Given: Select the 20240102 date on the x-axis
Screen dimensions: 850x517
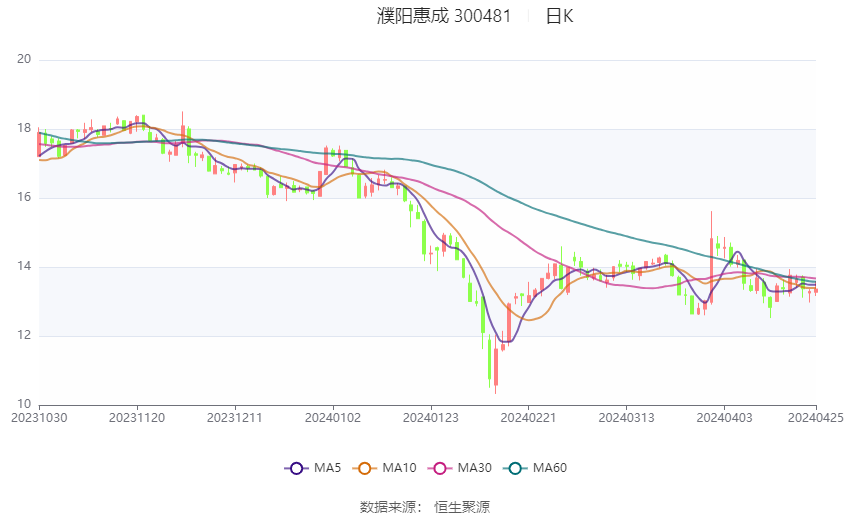Looking at the screenshot, I should [332, 418].
